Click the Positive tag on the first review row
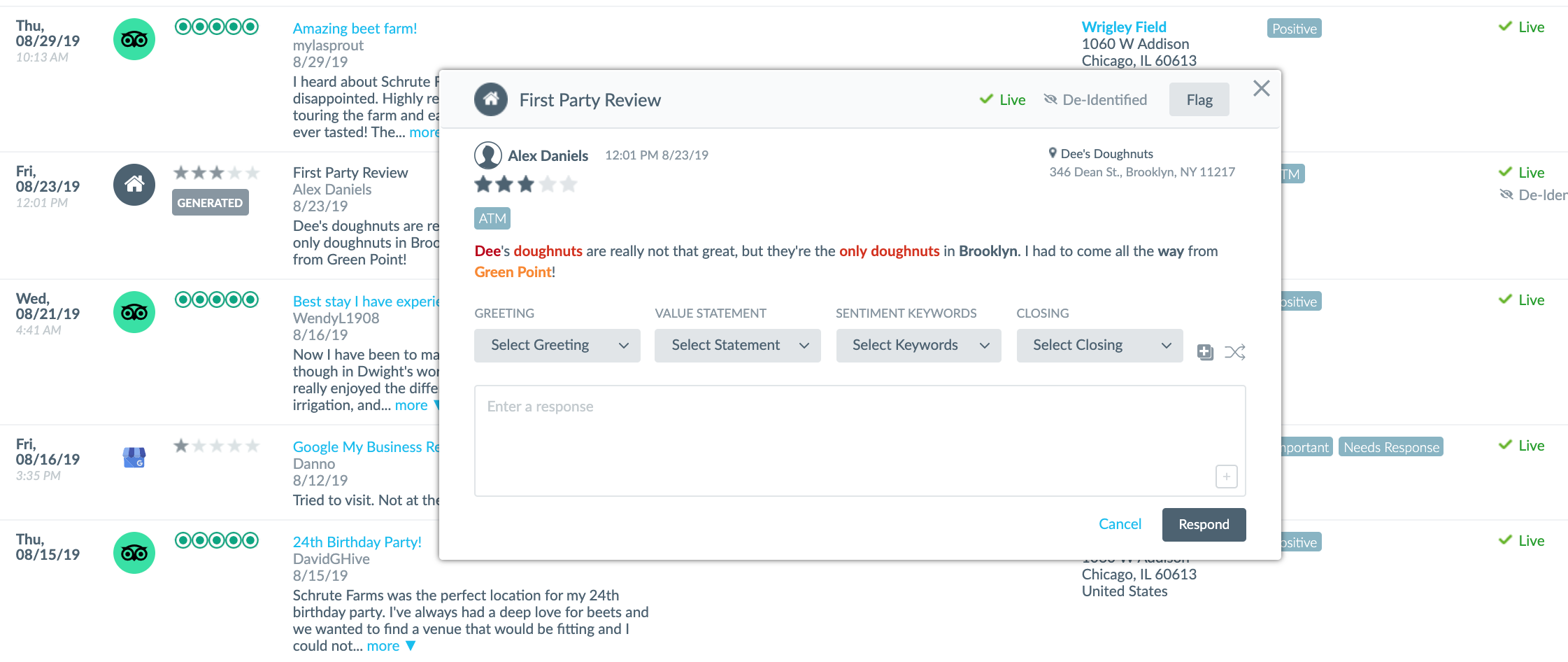The height and width of the screenshot is (662, 1568). click(1295, 29)
